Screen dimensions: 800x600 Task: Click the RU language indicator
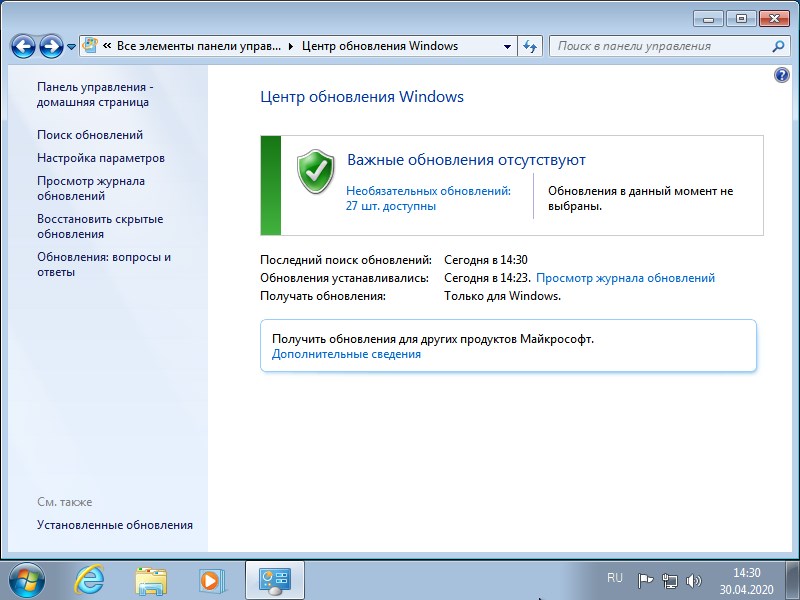pyautogui.click(x=615, y=578)
